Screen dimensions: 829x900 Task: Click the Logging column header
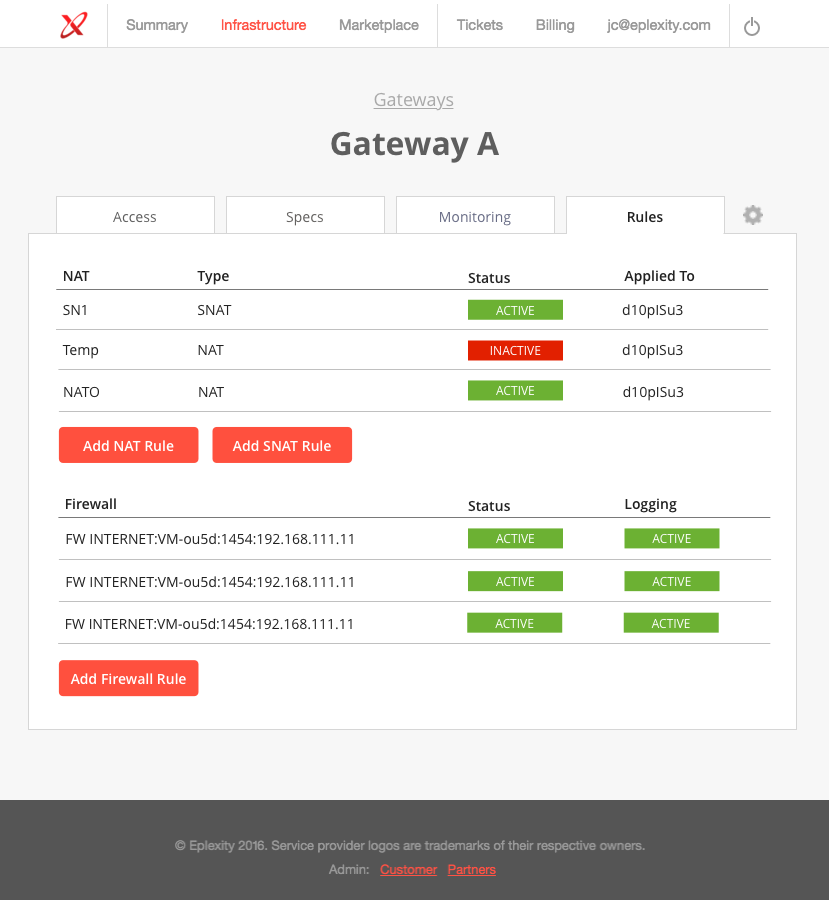click(650, 505)
